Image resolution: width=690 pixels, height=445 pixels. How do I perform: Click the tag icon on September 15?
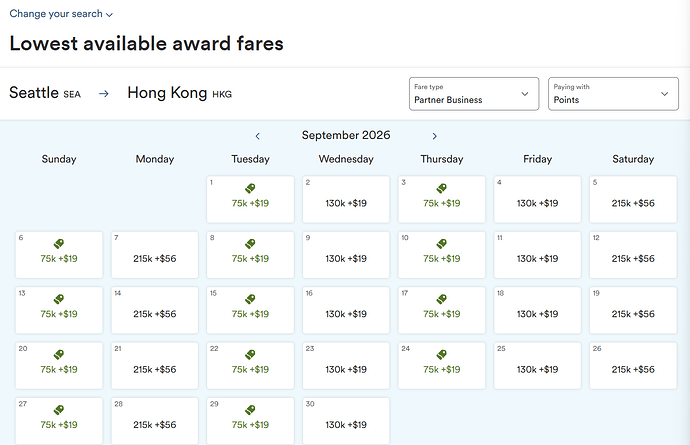(250, 299)
